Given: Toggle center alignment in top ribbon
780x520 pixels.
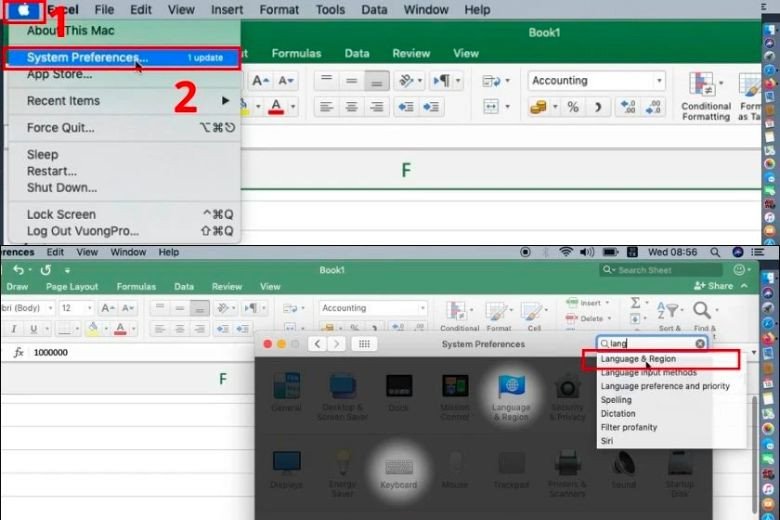Looking at the screenshot, I should pyautogui.click(x=351, y=107).
